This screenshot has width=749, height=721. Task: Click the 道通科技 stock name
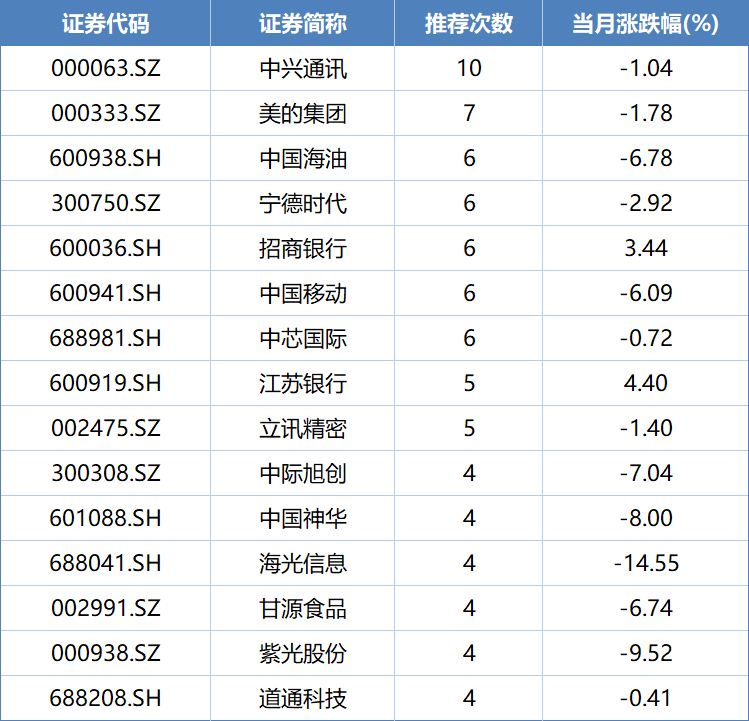pyautogui.click(x=302, y=698)
